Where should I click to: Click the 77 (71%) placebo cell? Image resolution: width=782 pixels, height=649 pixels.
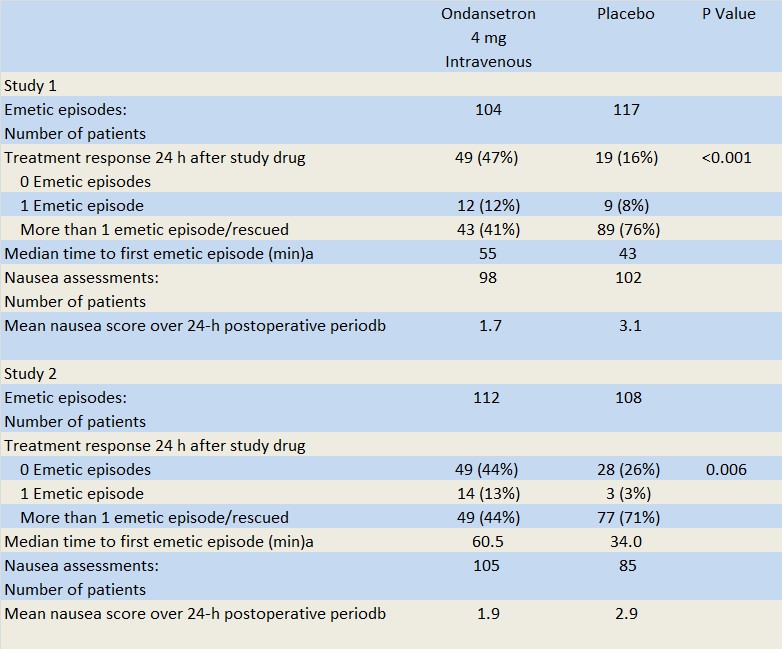pos(627,518)
